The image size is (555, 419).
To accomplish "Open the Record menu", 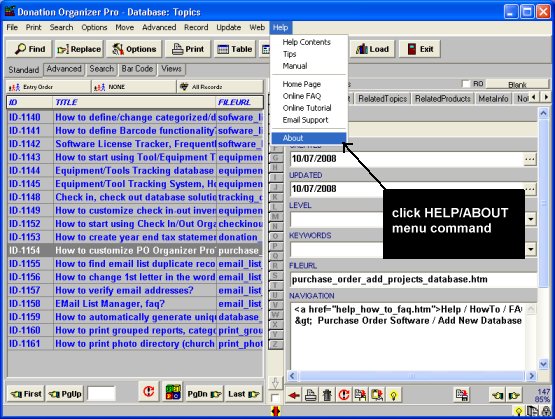I will [196, 27].
